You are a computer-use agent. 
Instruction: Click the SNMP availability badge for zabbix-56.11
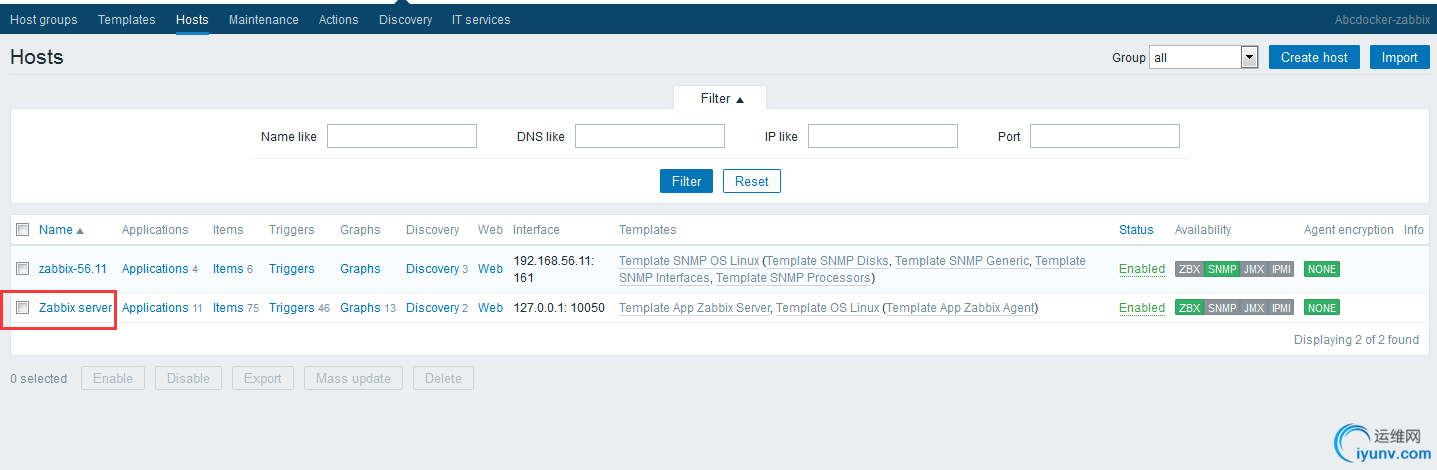coord(1221,269)
